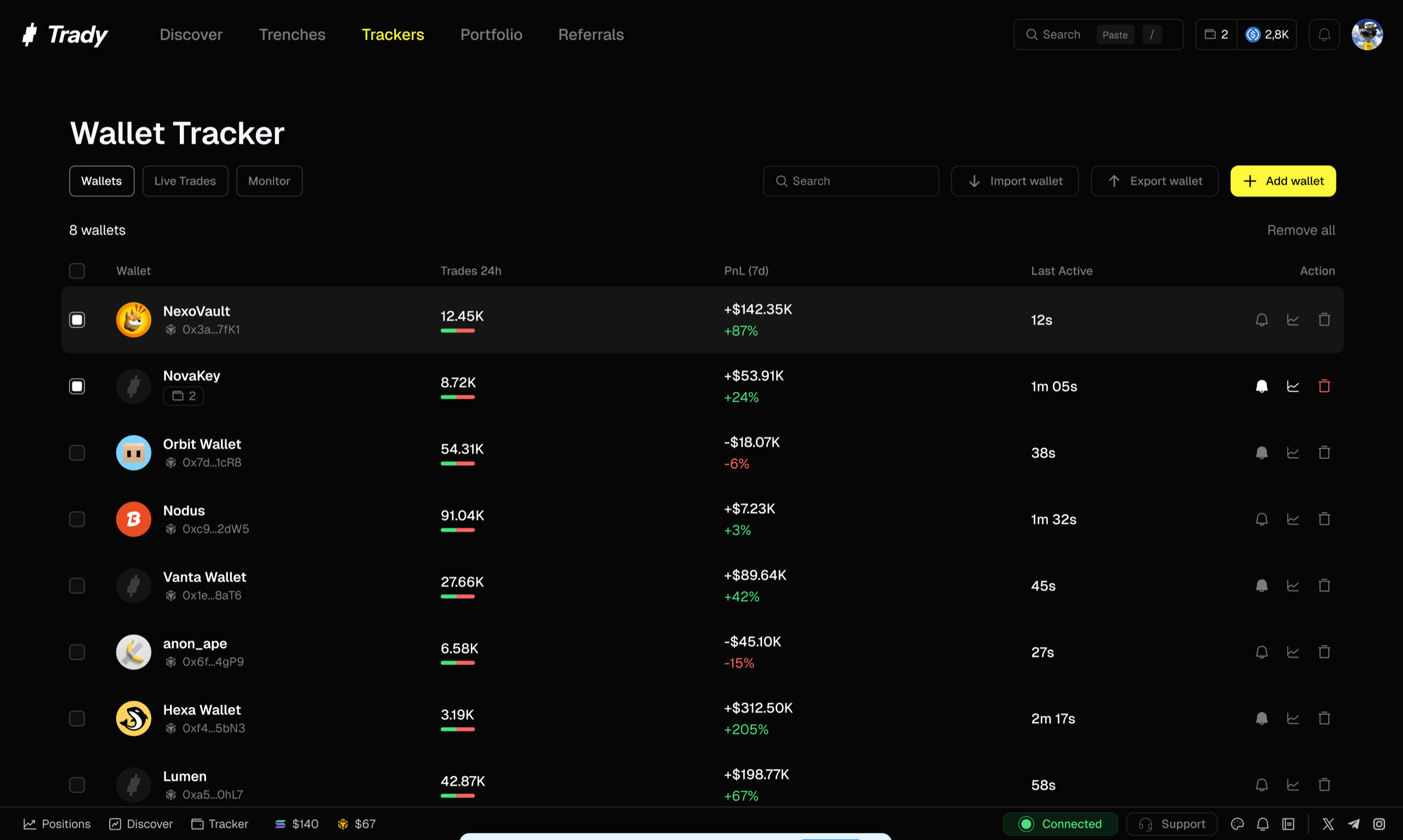Check the Hexa Wallet checkbox
1403x840 pixels.
click(77, 718)
